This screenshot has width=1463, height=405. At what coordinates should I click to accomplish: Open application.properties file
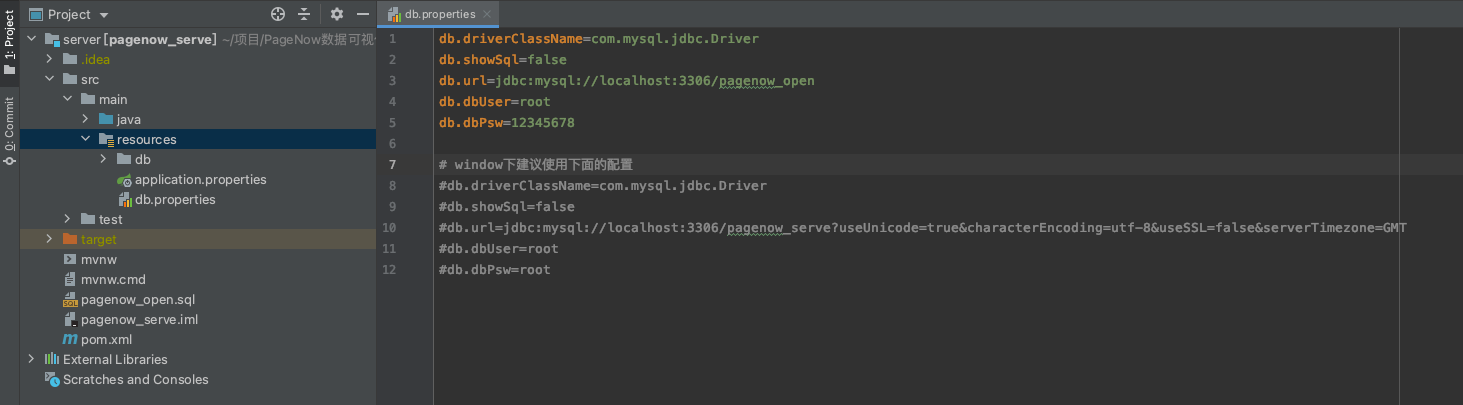pos(200,180)
